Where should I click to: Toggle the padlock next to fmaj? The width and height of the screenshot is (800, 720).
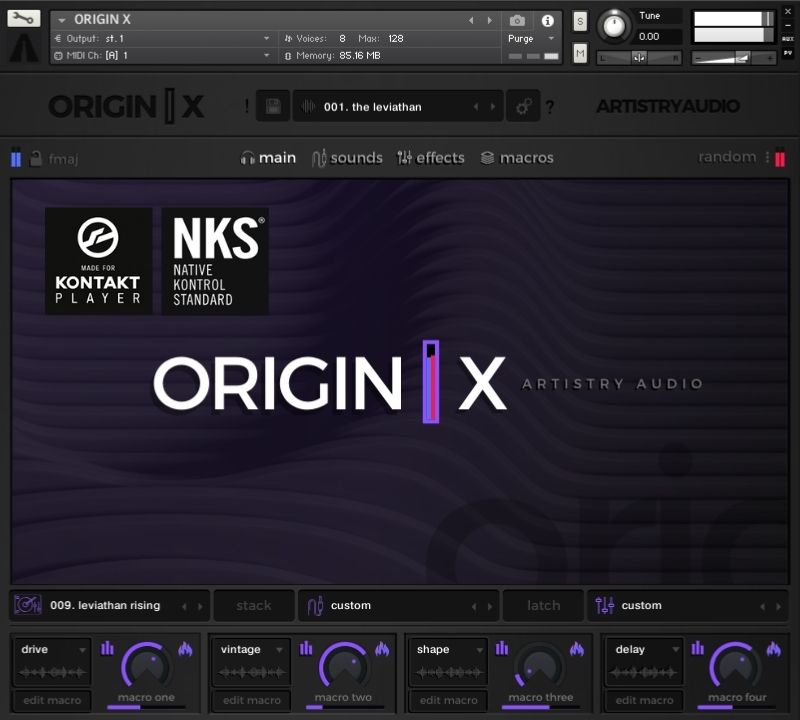36,158
